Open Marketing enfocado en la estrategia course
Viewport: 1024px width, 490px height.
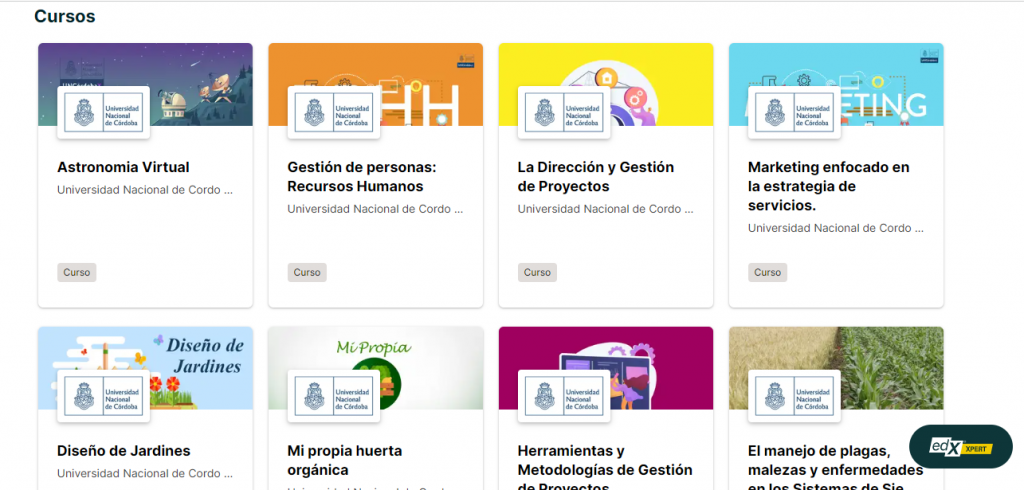(829, 186)
